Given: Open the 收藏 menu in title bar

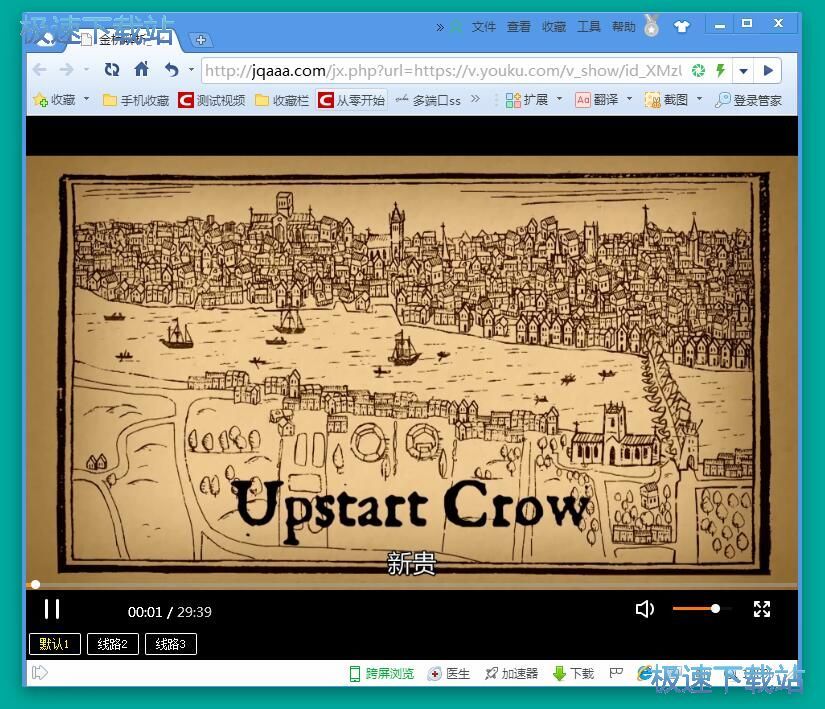Looking at the screenshot, I should pyautogui.click(x=554, y=26).
